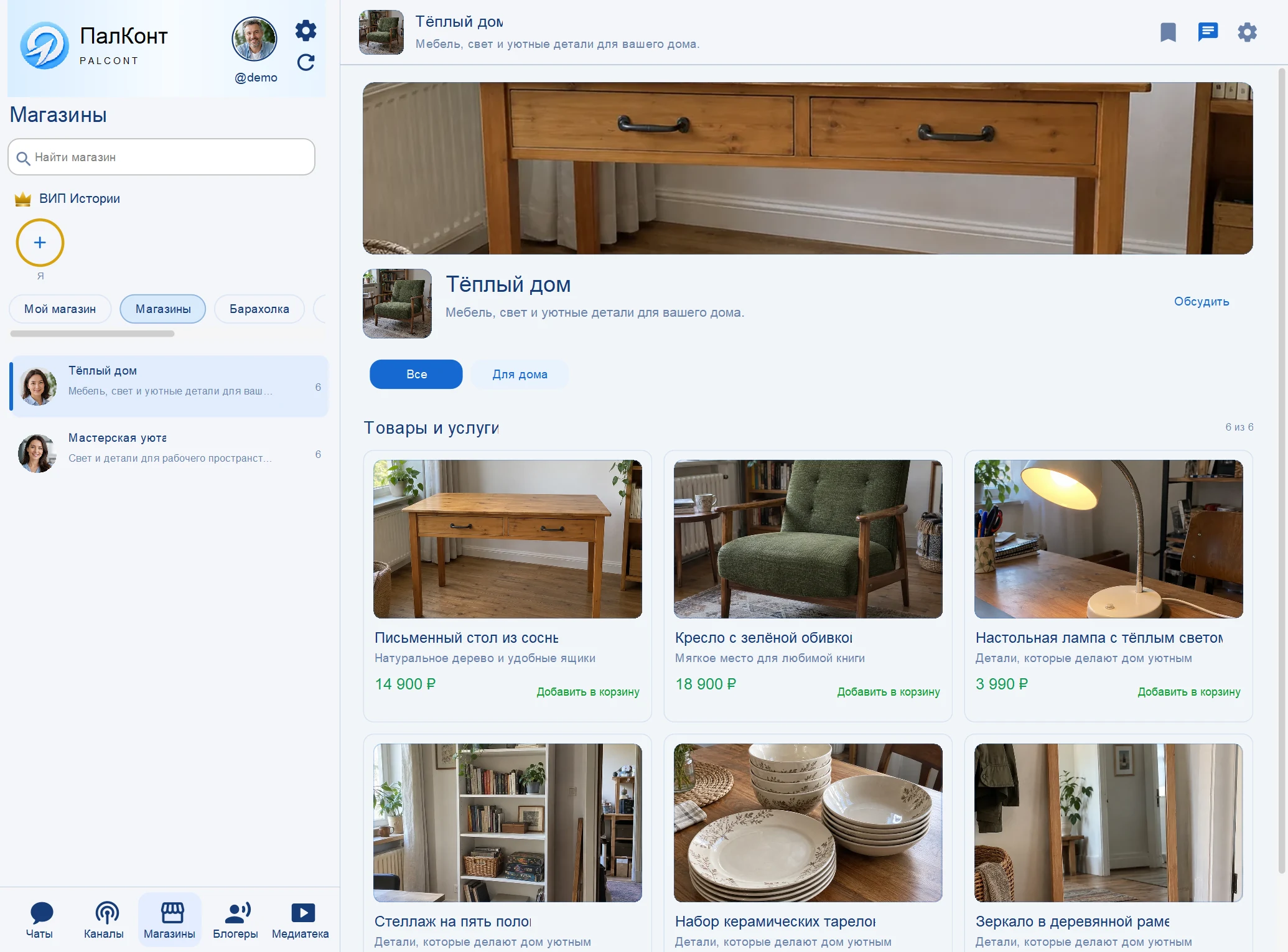
Task: Click the Обсудить link
Action: 1201,302
